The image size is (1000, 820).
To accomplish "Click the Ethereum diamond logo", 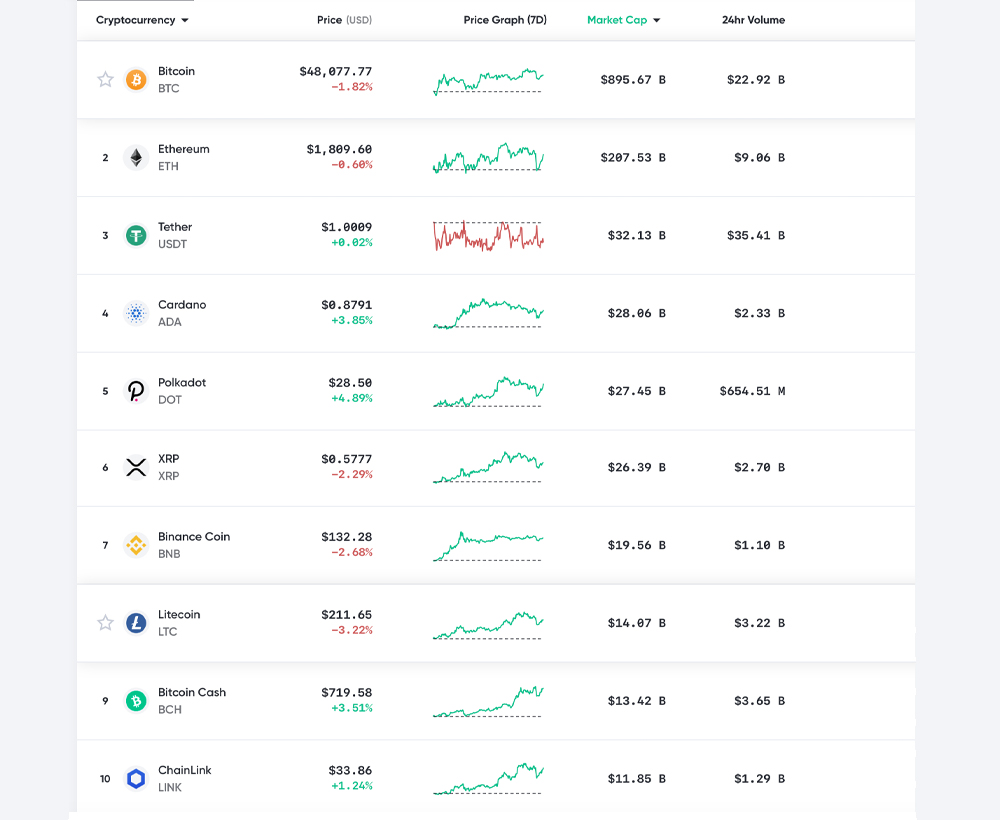I will [136, 157].
